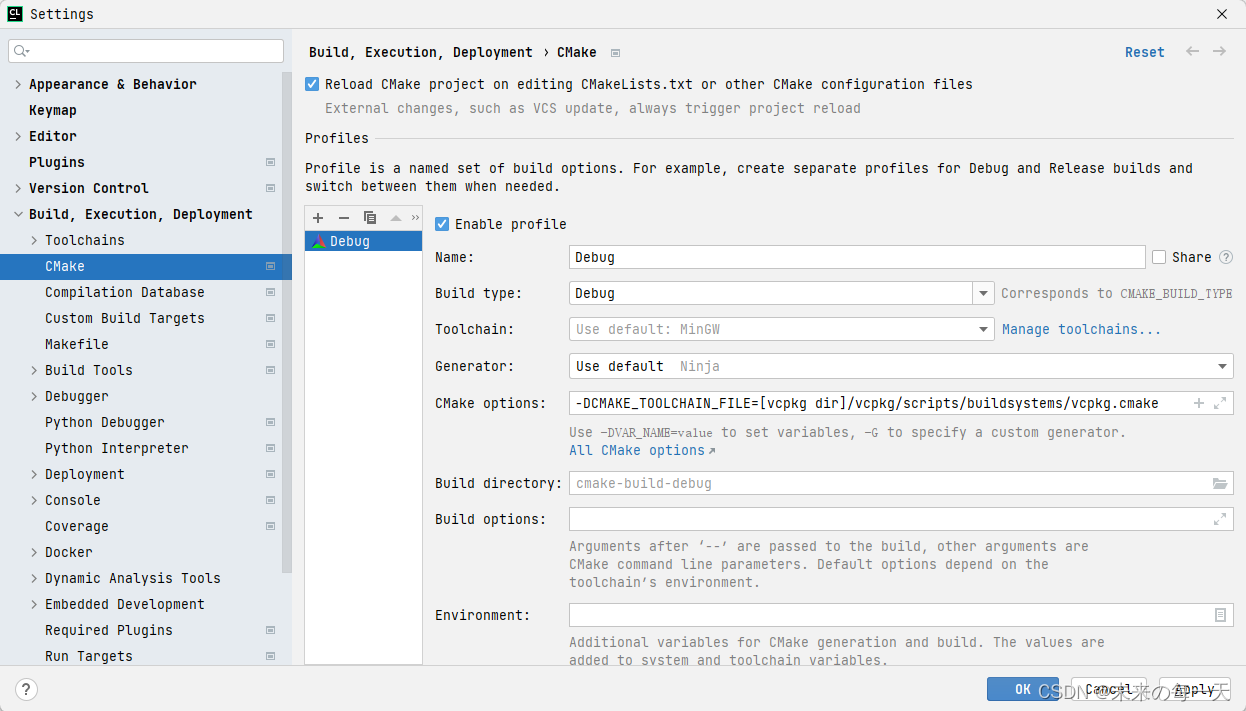Open the Manage toolchains link
1246x711 pixels.
(x=1081, y=329)
